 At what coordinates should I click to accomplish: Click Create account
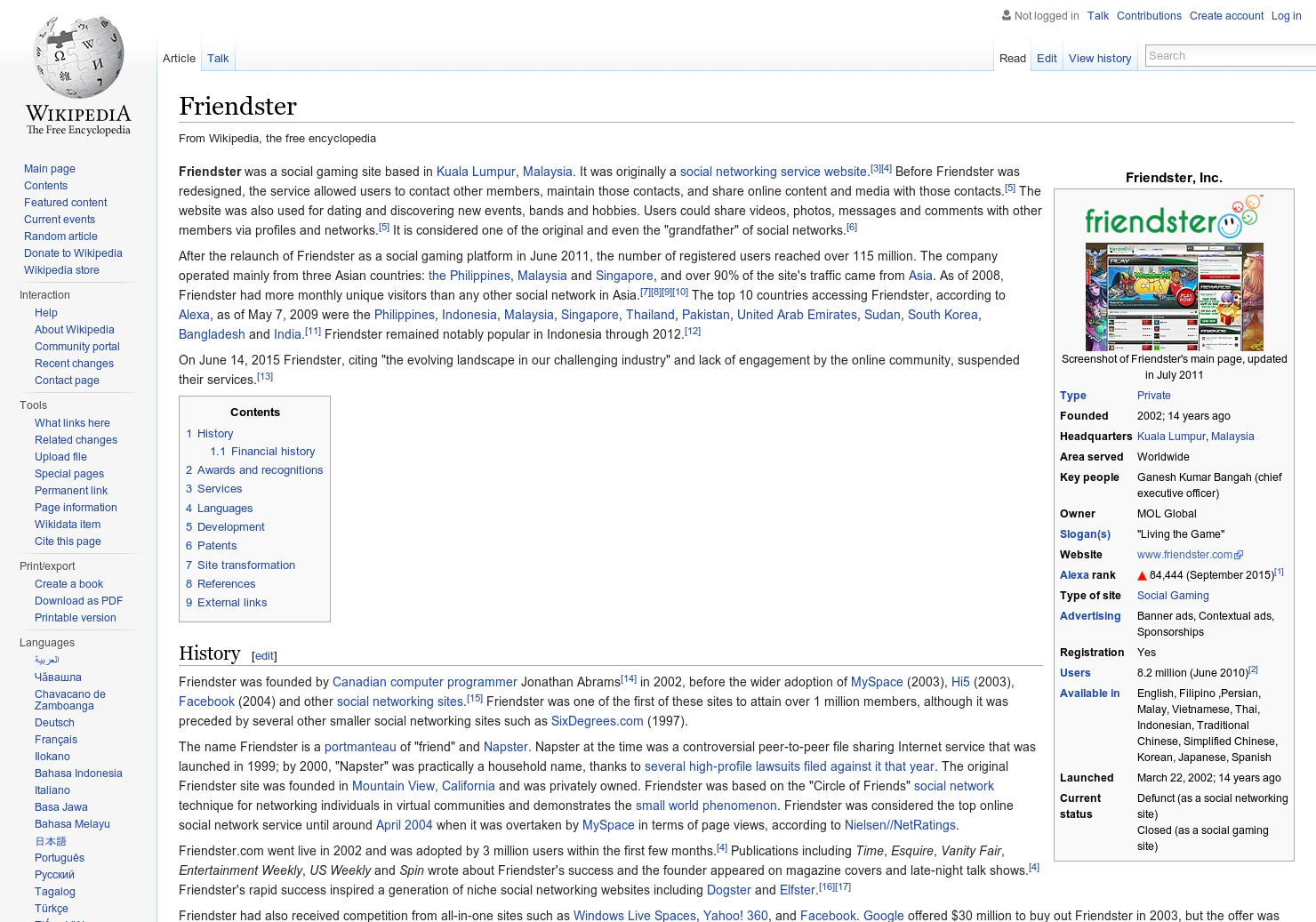tap(1226, 16)
